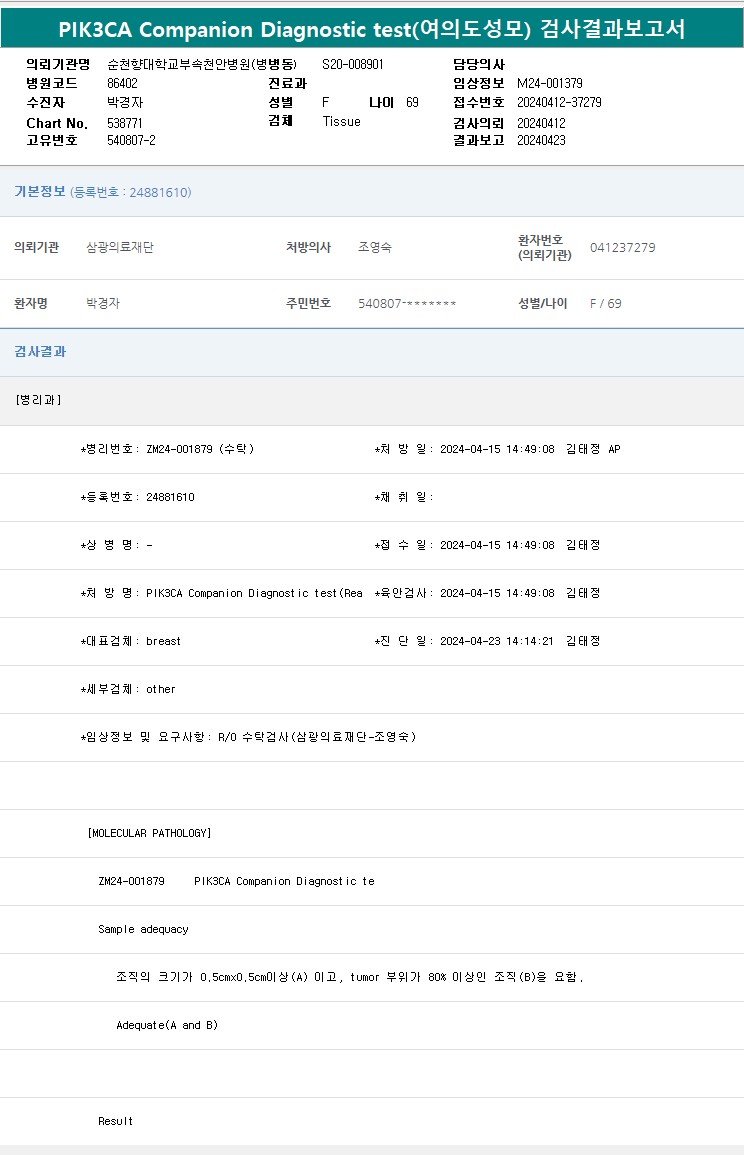Click the 접수번호 value 20240412-37279
The height and width of the screenshot is (1155, 744).
(559, 102)
